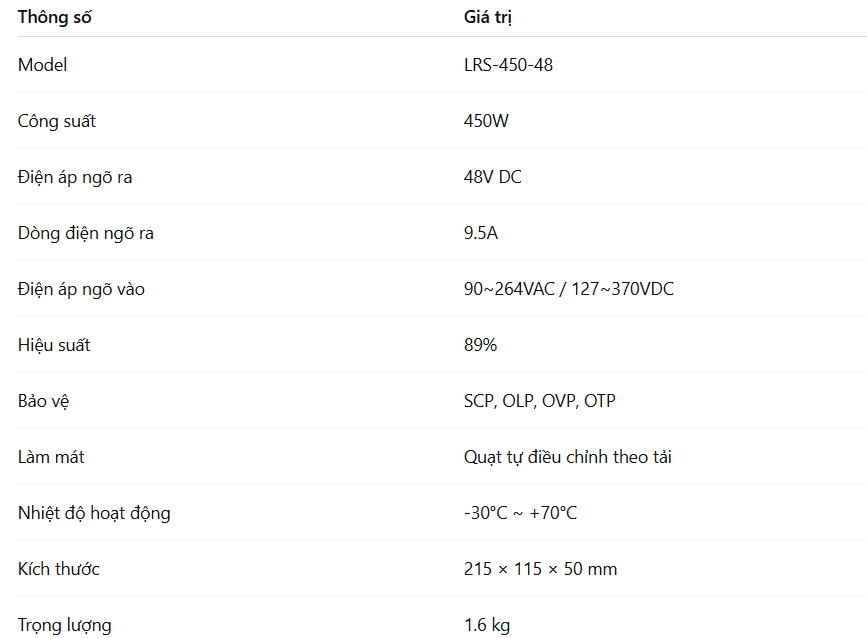Select the 89% efficiency value

coord(480,345)
